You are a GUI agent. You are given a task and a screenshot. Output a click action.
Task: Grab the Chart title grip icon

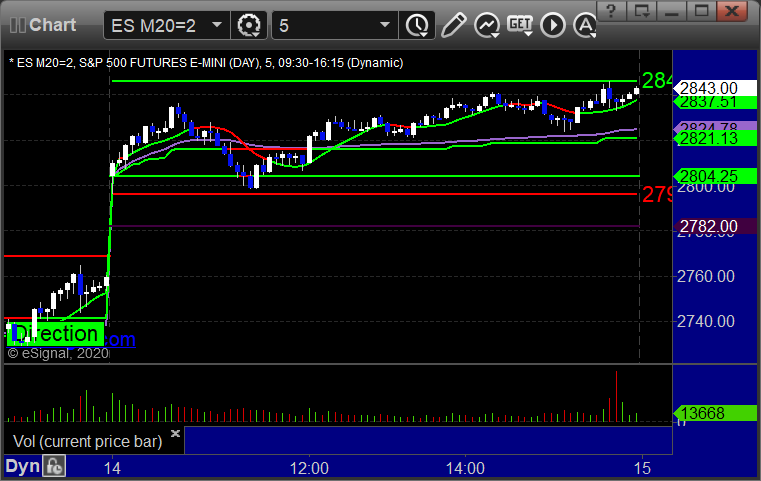coord(17,25)
